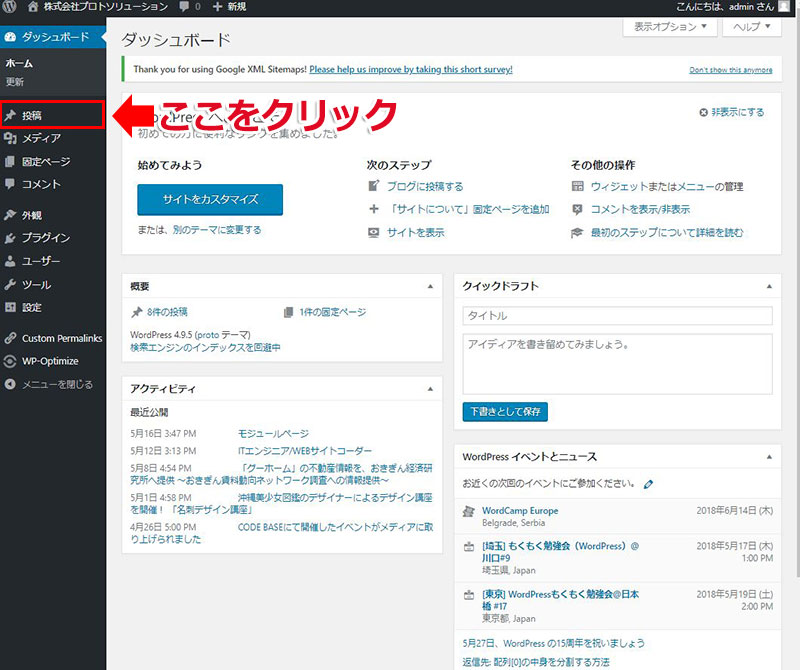The width and height of the screenshot is (800, 670).
Task: Click the quick draft idea text area
Action: (x=617, y=364)
